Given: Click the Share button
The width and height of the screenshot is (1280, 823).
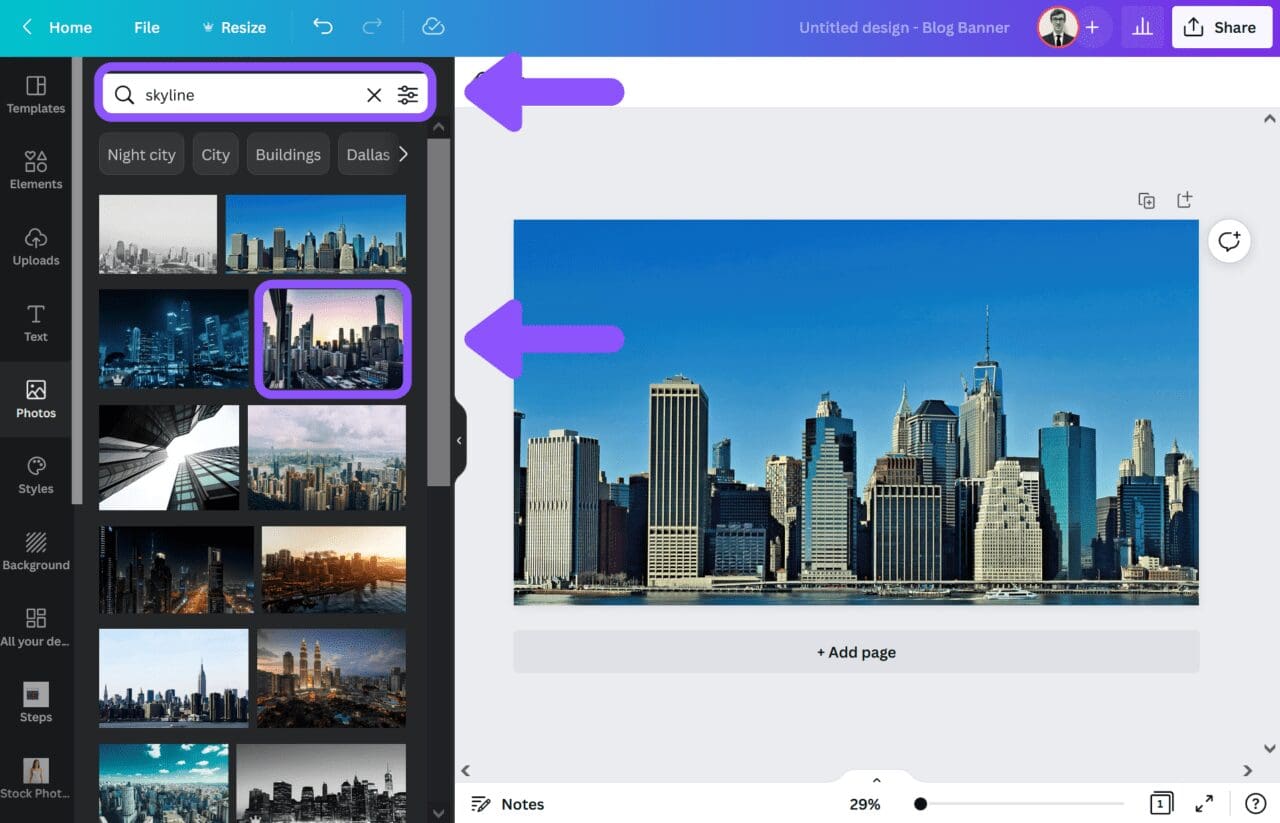Looking at the screenshot, I should pyautogui.click(x=1221, y=27).
